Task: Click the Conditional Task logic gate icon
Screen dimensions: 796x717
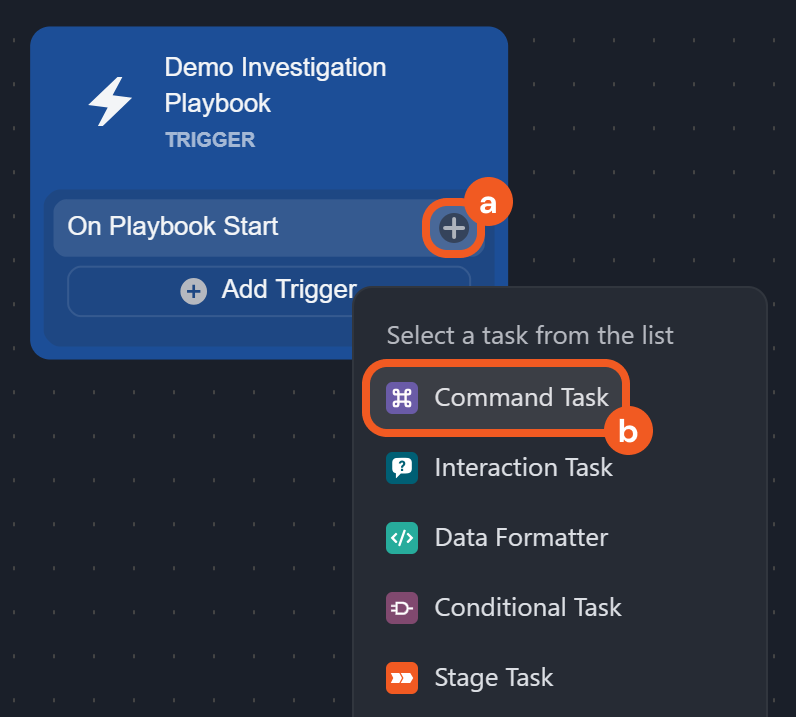Action: pyautogui.click(x=402, y=607)
